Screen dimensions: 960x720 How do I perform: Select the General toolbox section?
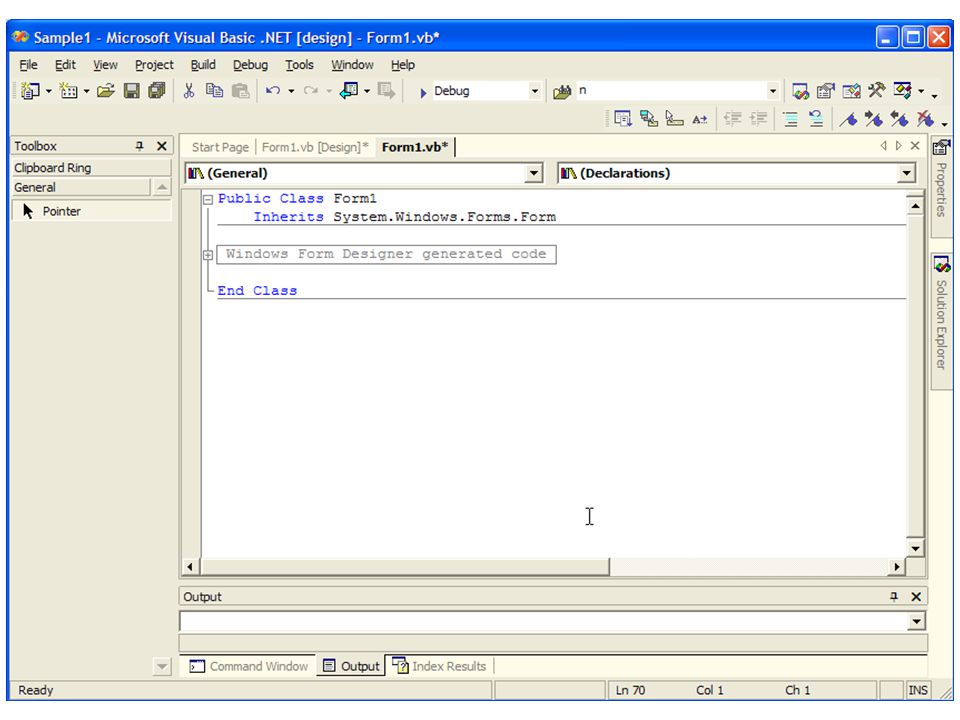[x=81, y=187]
